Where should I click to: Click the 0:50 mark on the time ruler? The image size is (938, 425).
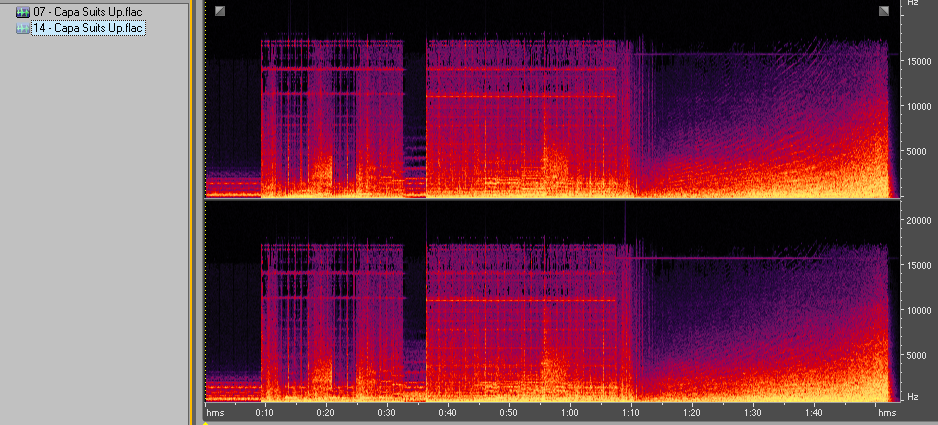pyautogui.click(x=508, y=413)
